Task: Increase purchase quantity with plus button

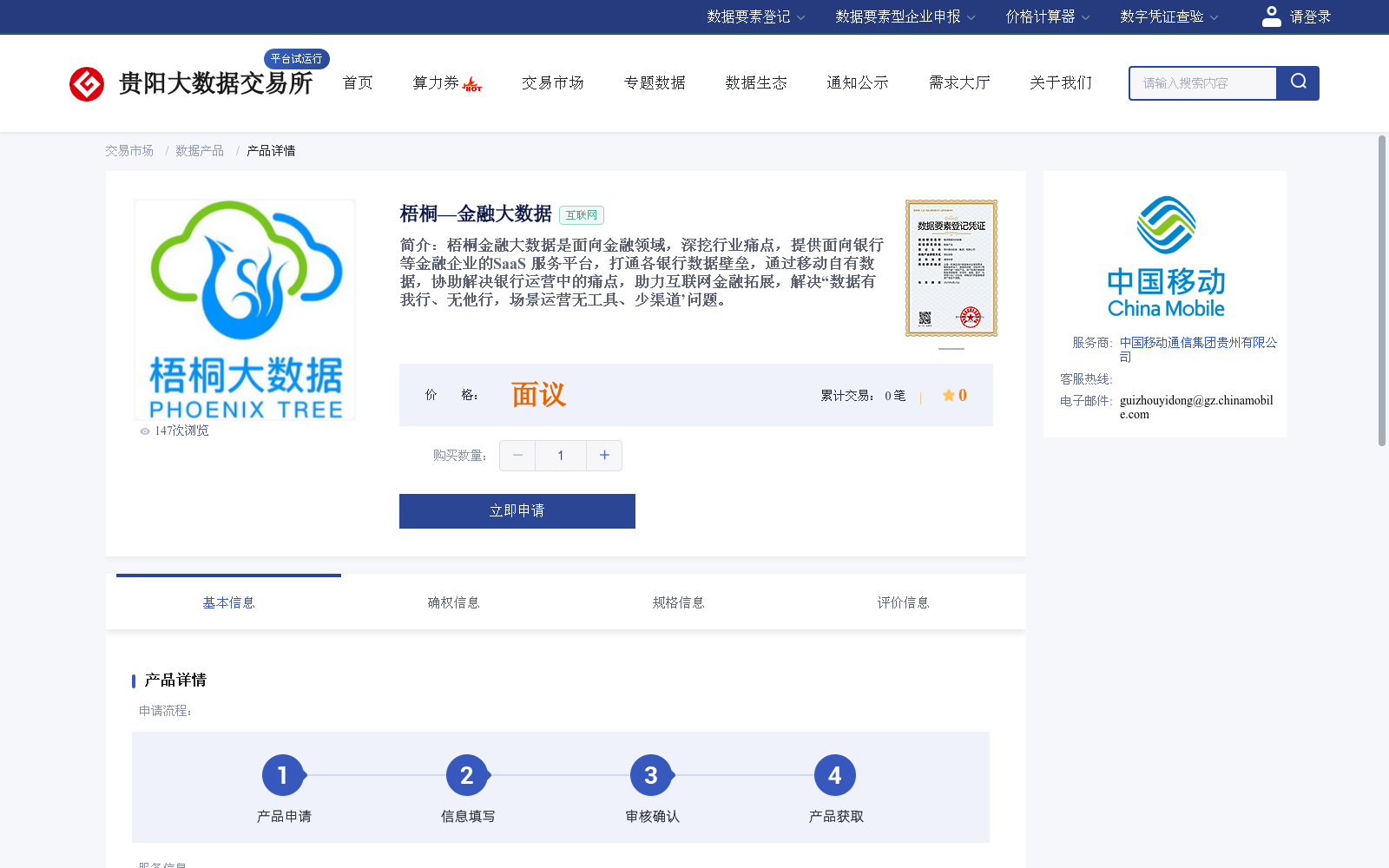Action: (604, 456)
